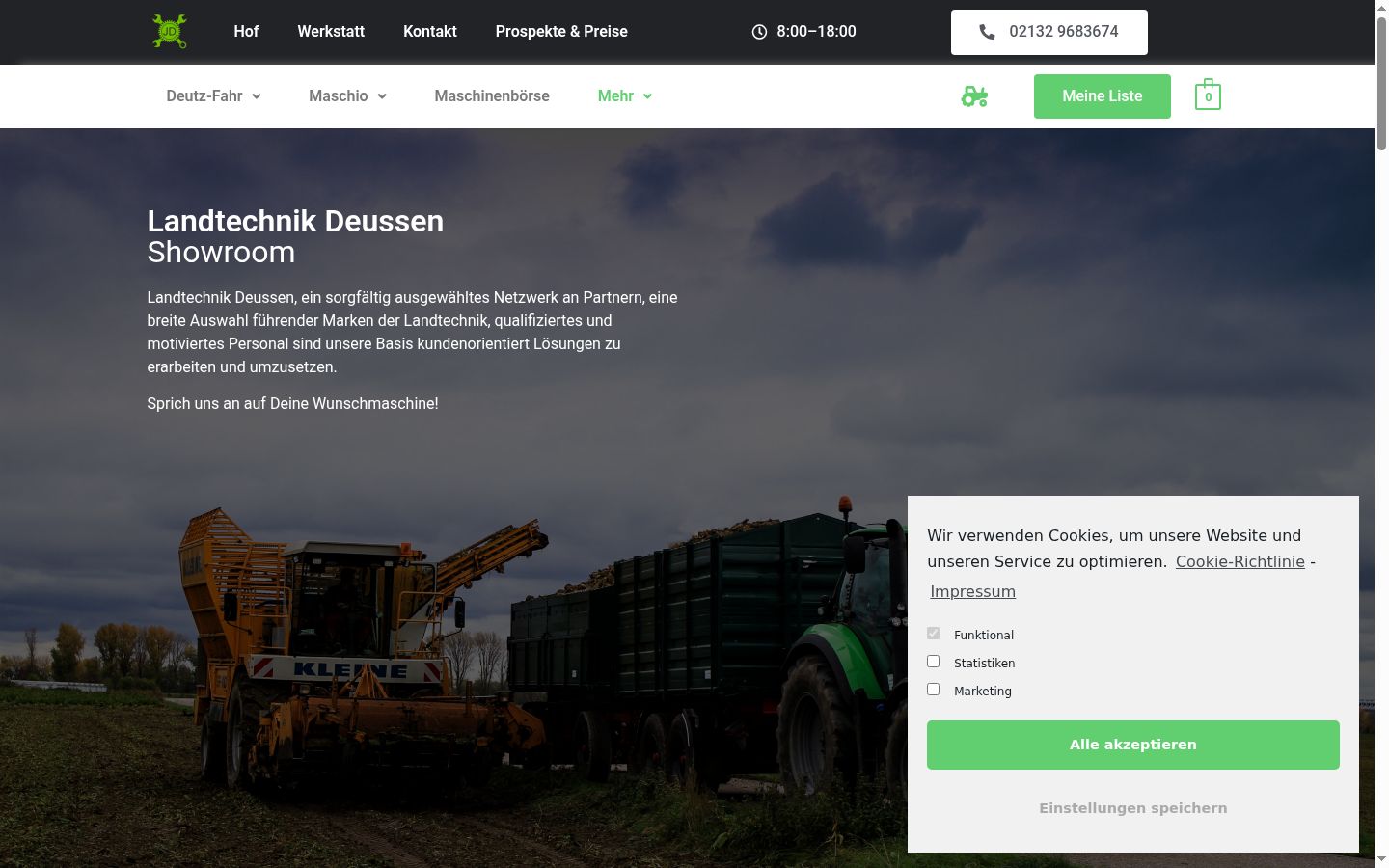This screenshot has width=1389, height=868.
Task: Click the 'Sprich uns an auf Deine Wunschmaschine!' text
Action: [292, 403]
